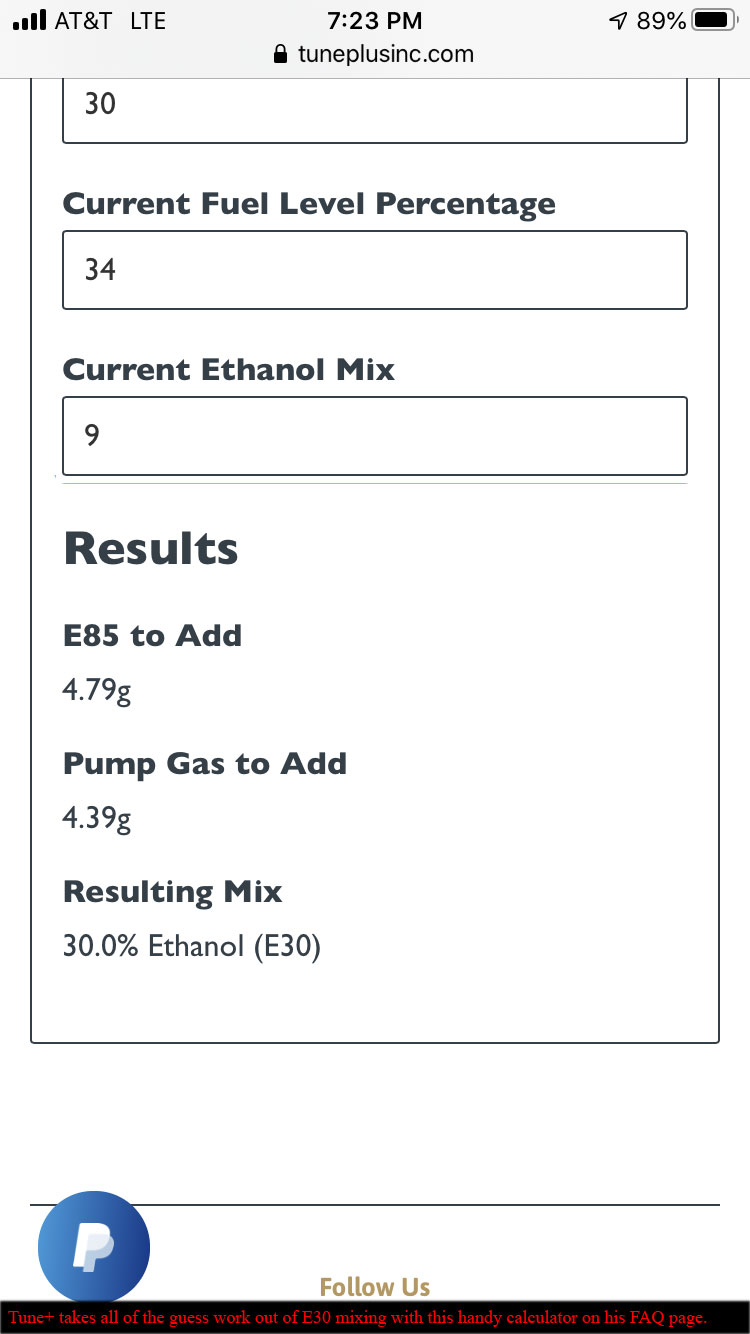750x1334 pixels.
Task: Tap the 7:23 PM clock
Action: pyautogui.click(x=375, y=20)
